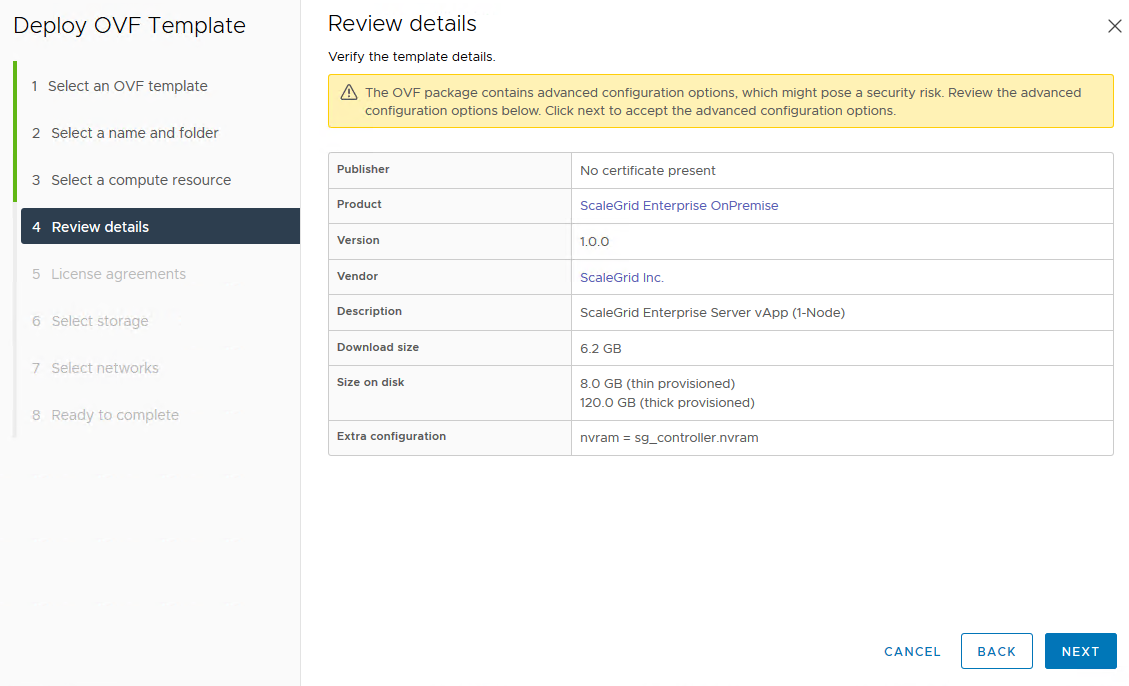Click the Description row label

pyautogui.click(x=369, y=311)
